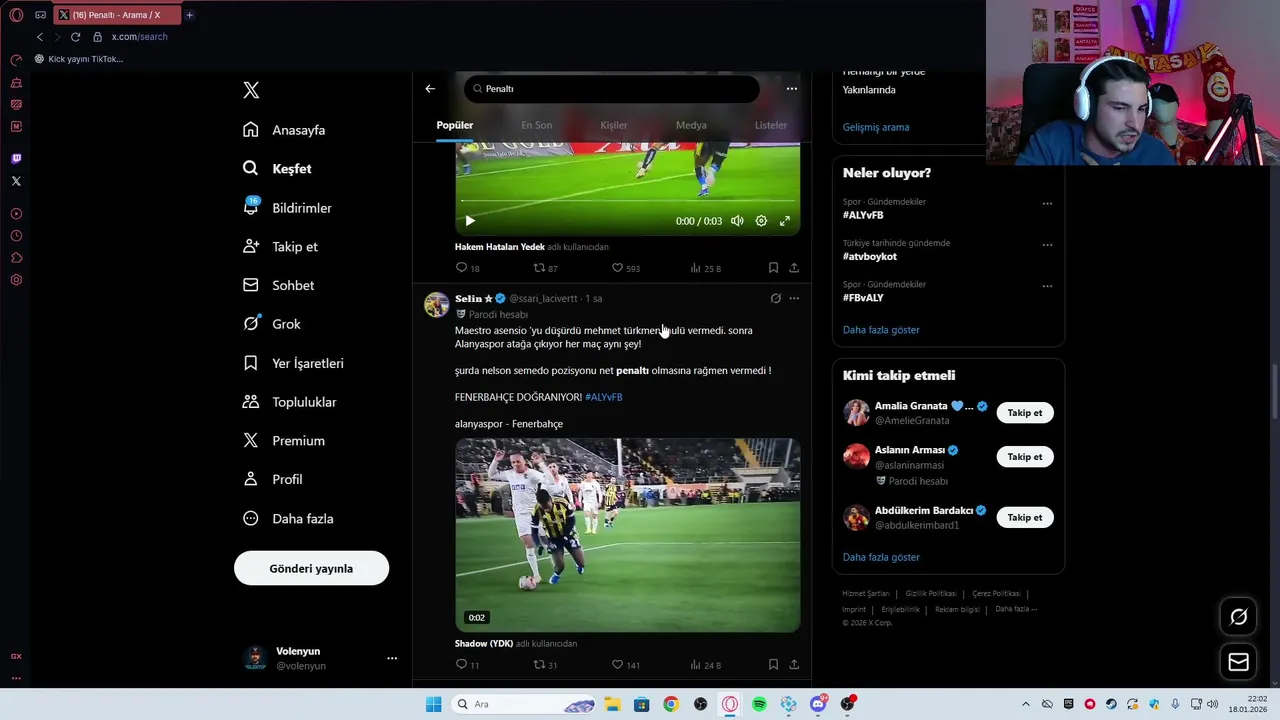1280x720 pixels.
Task: Switch to the Popüler tab
Action: (x=455, y=125)
